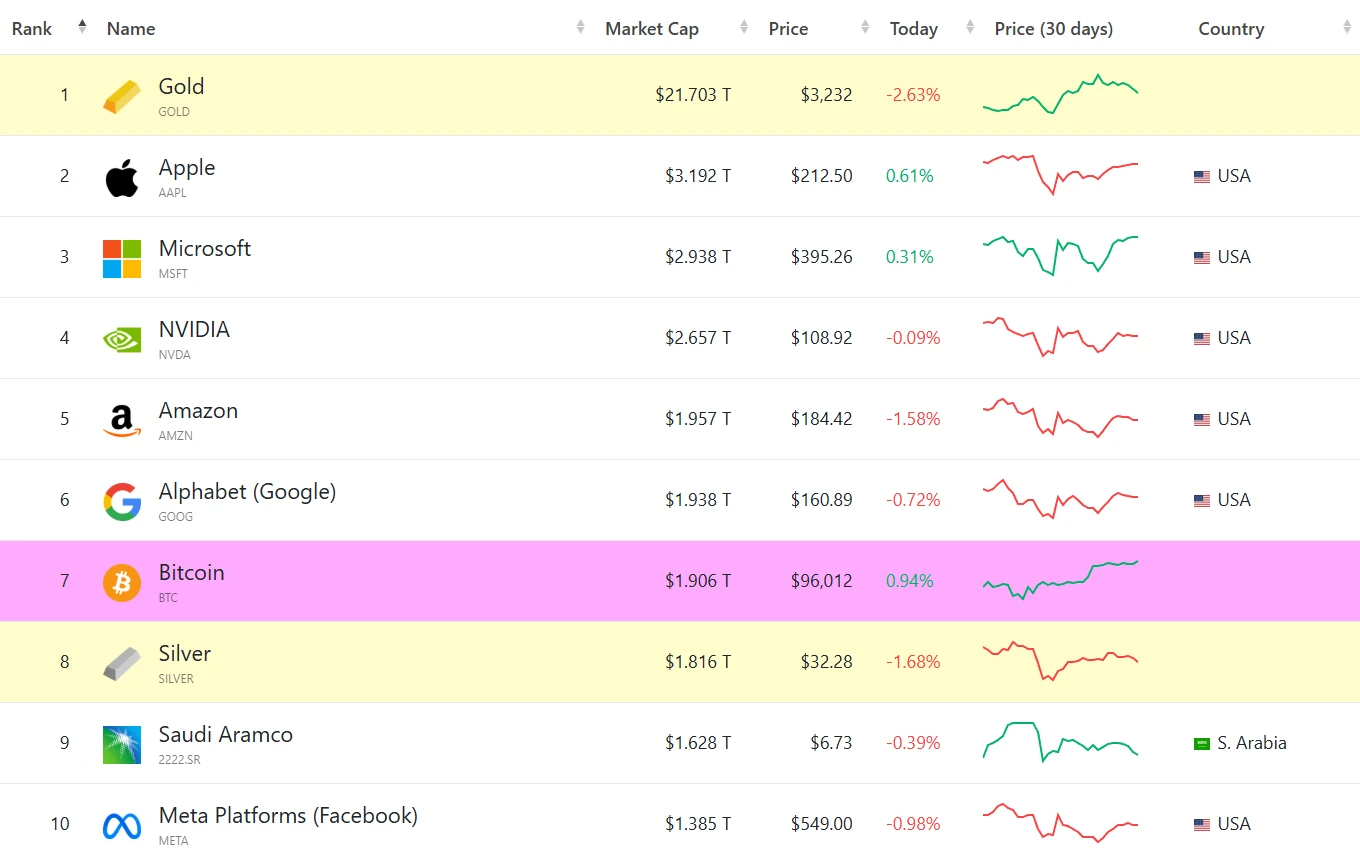Image resolution: width=1360 pixels, height=860 pixels.
Task: Click the Microsoft logo icon
Action: tap(122, 258)
